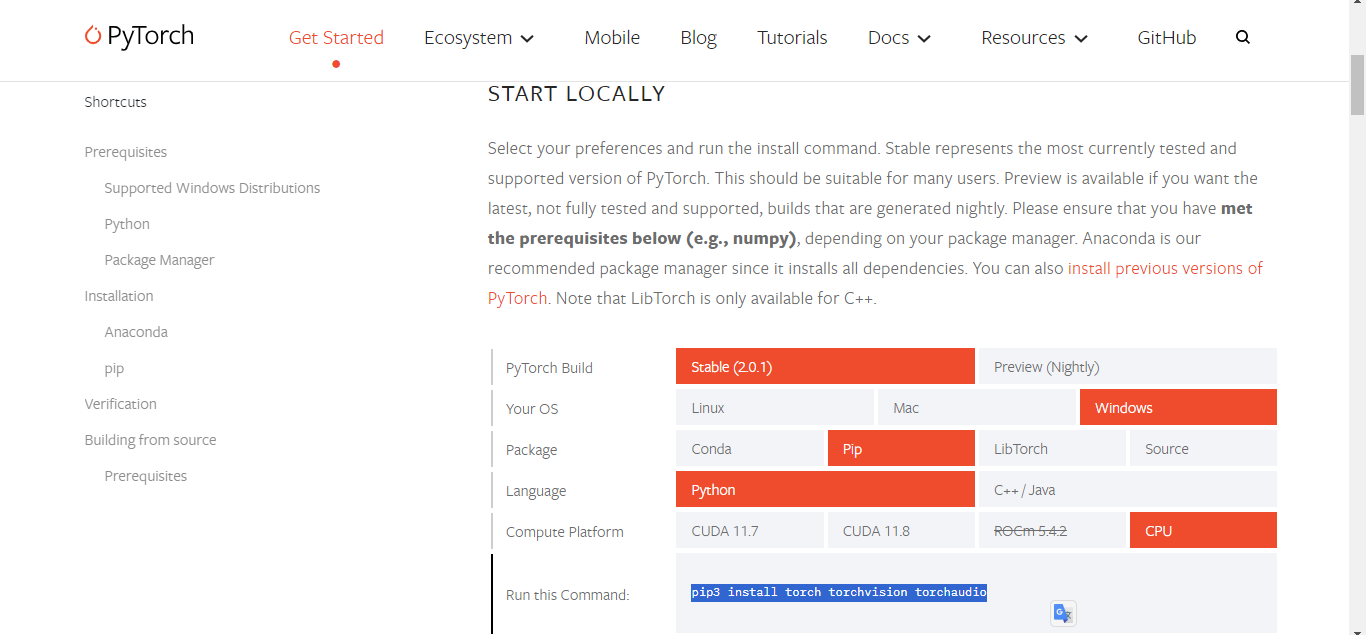Open the Blog nav item
Screen dimensions: 1366x635
698,37
